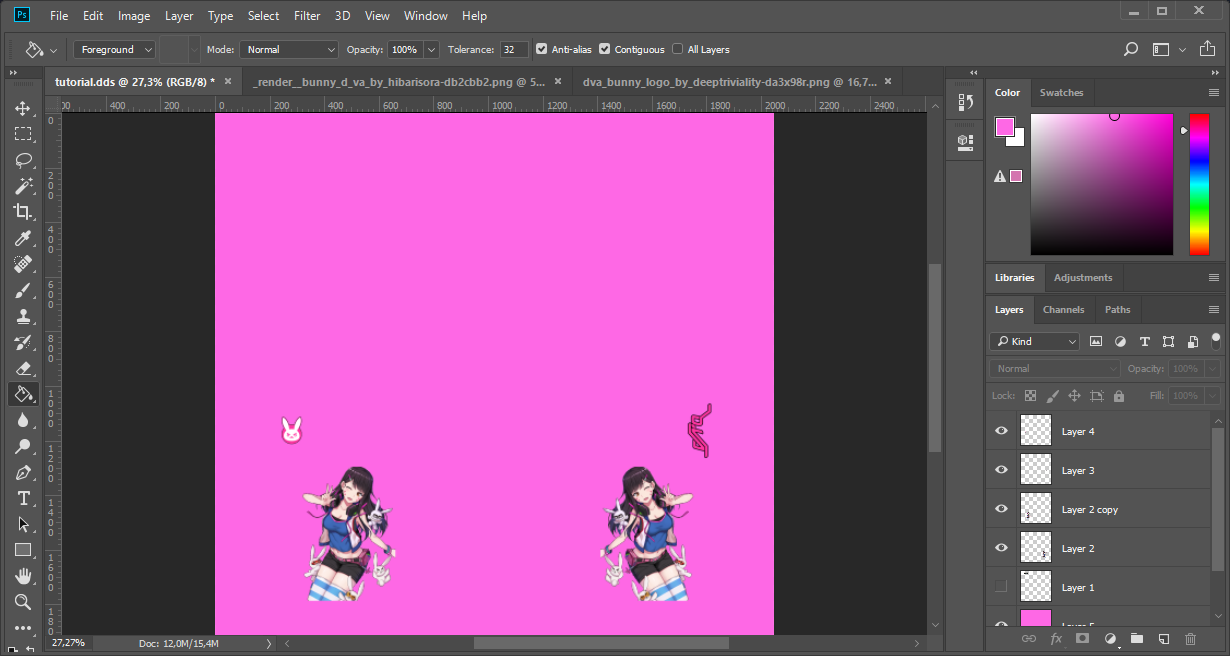Hide Layer 4 visibility eye
1230x656 pixels.
(x=1001, y=431)
